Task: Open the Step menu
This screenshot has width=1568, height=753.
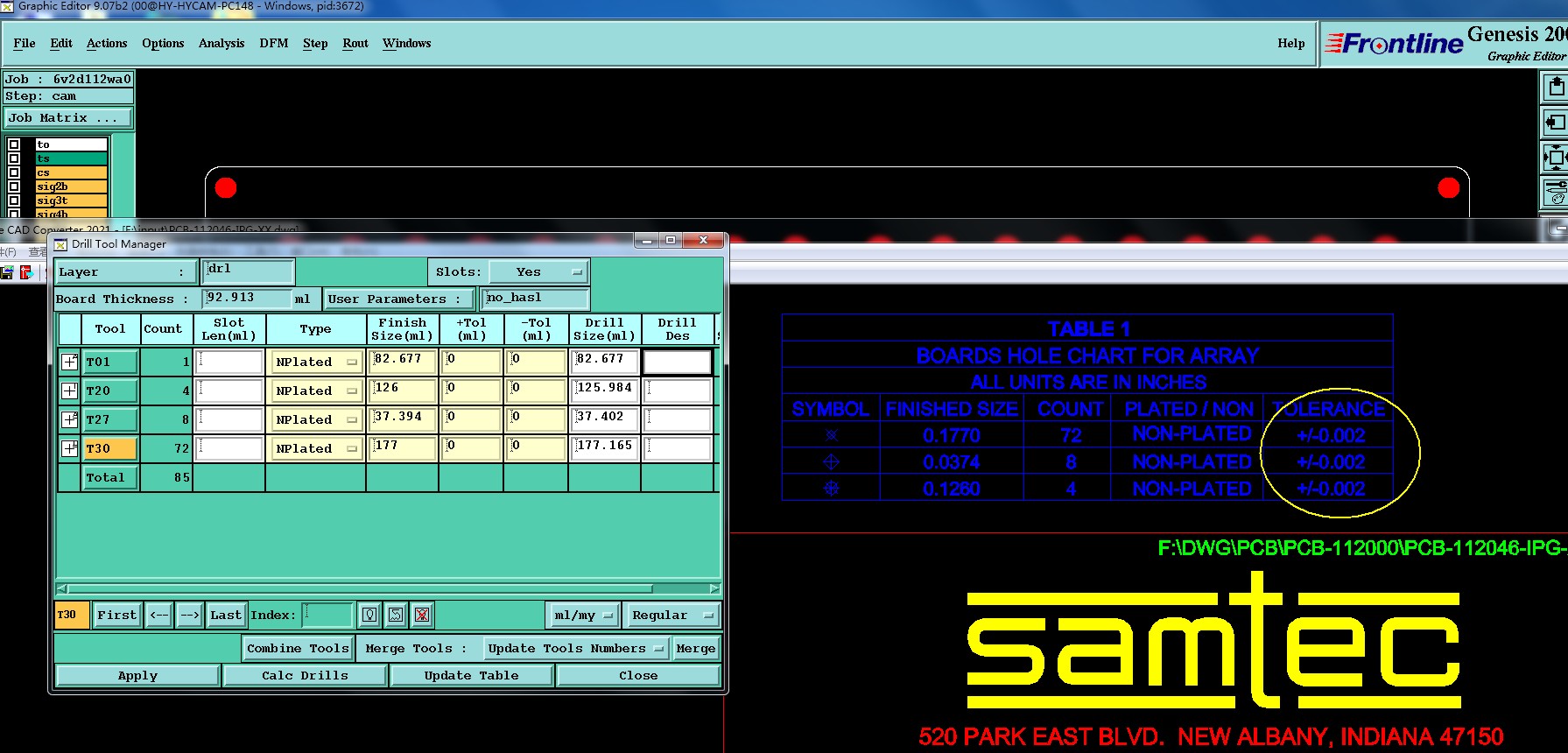Action: pos(315,43)
